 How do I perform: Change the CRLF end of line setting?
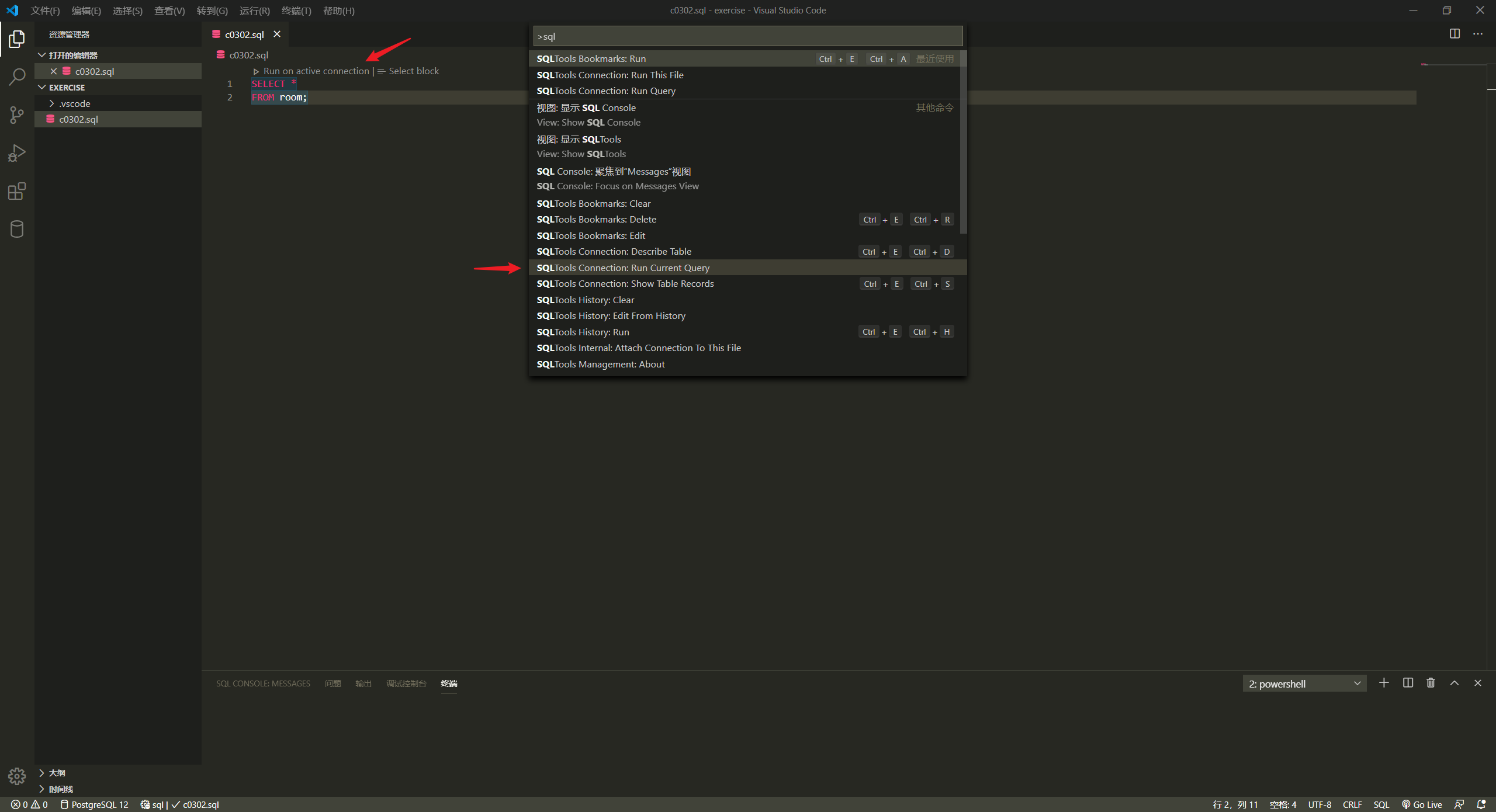tap(1352, 804)
